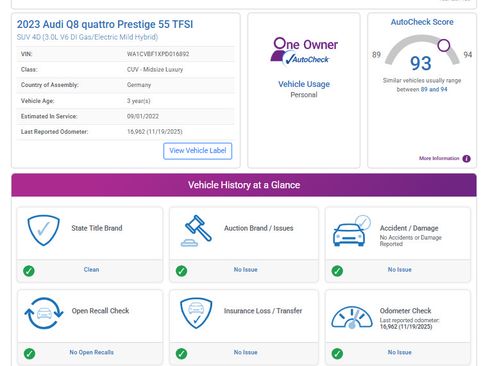
Task: Click the 16,962 (11/19/2025) odometer value in the vehicle details
Action: (x=155, y=132)
